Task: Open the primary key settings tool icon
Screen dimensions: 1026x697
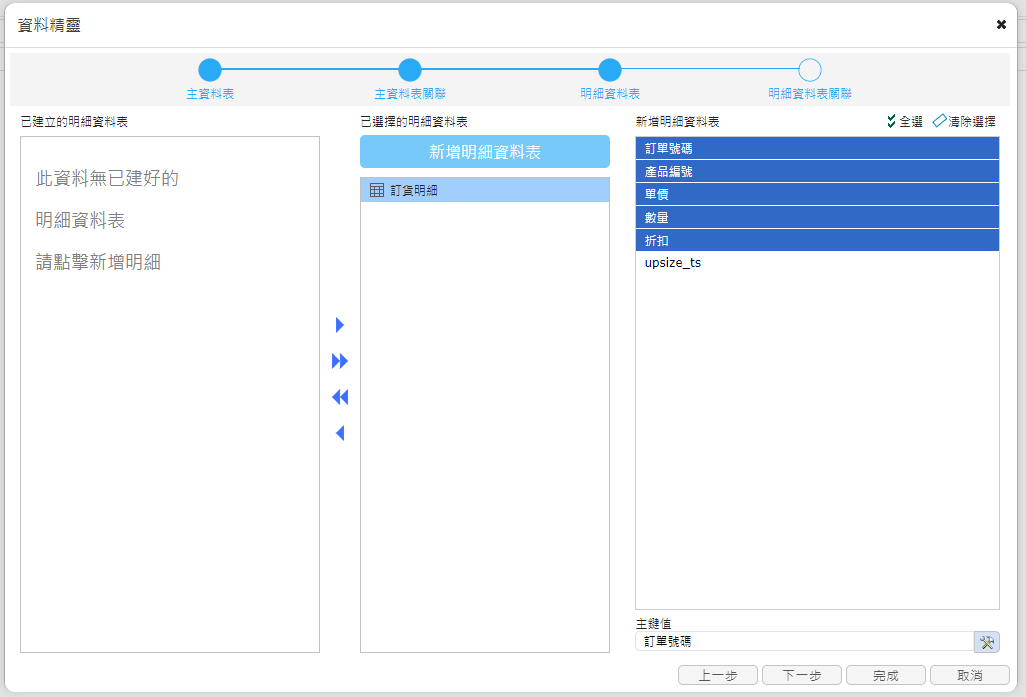Action: pos(987,642)
